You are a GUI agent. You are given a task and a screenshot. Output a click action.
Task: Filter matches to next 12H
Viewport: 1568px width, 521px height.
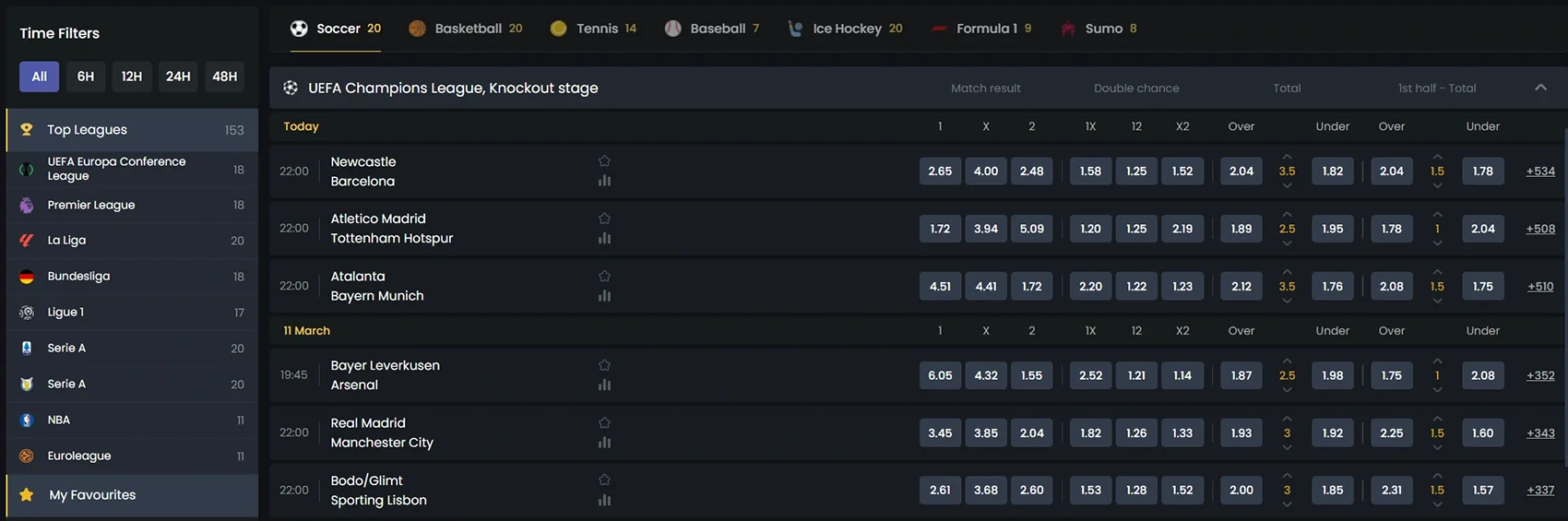point(132,77)
